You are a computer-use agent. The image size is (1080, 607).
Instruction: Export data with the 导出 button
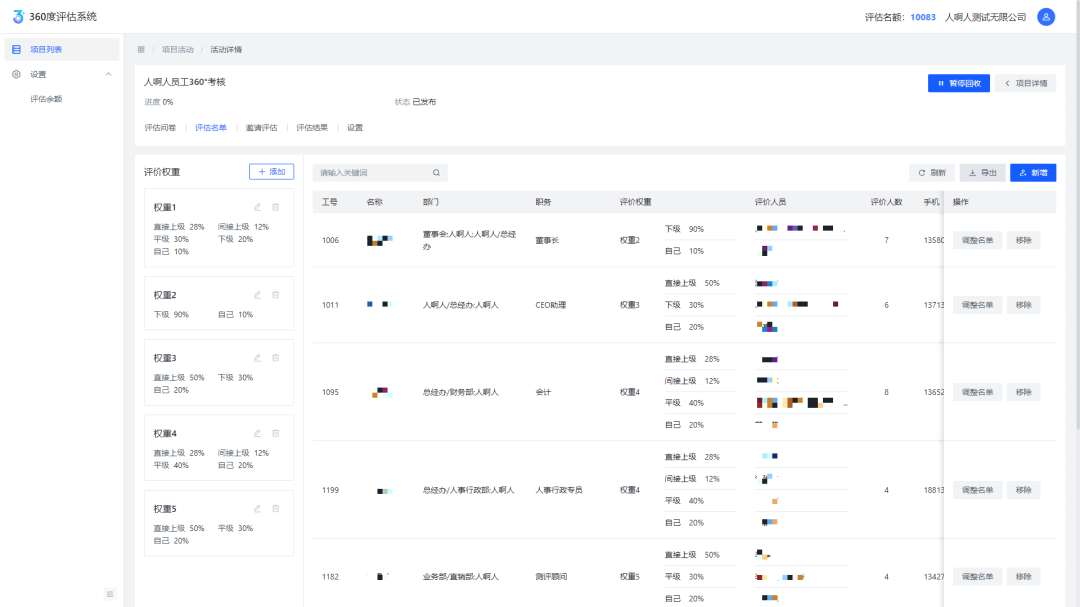pos(981,172)
